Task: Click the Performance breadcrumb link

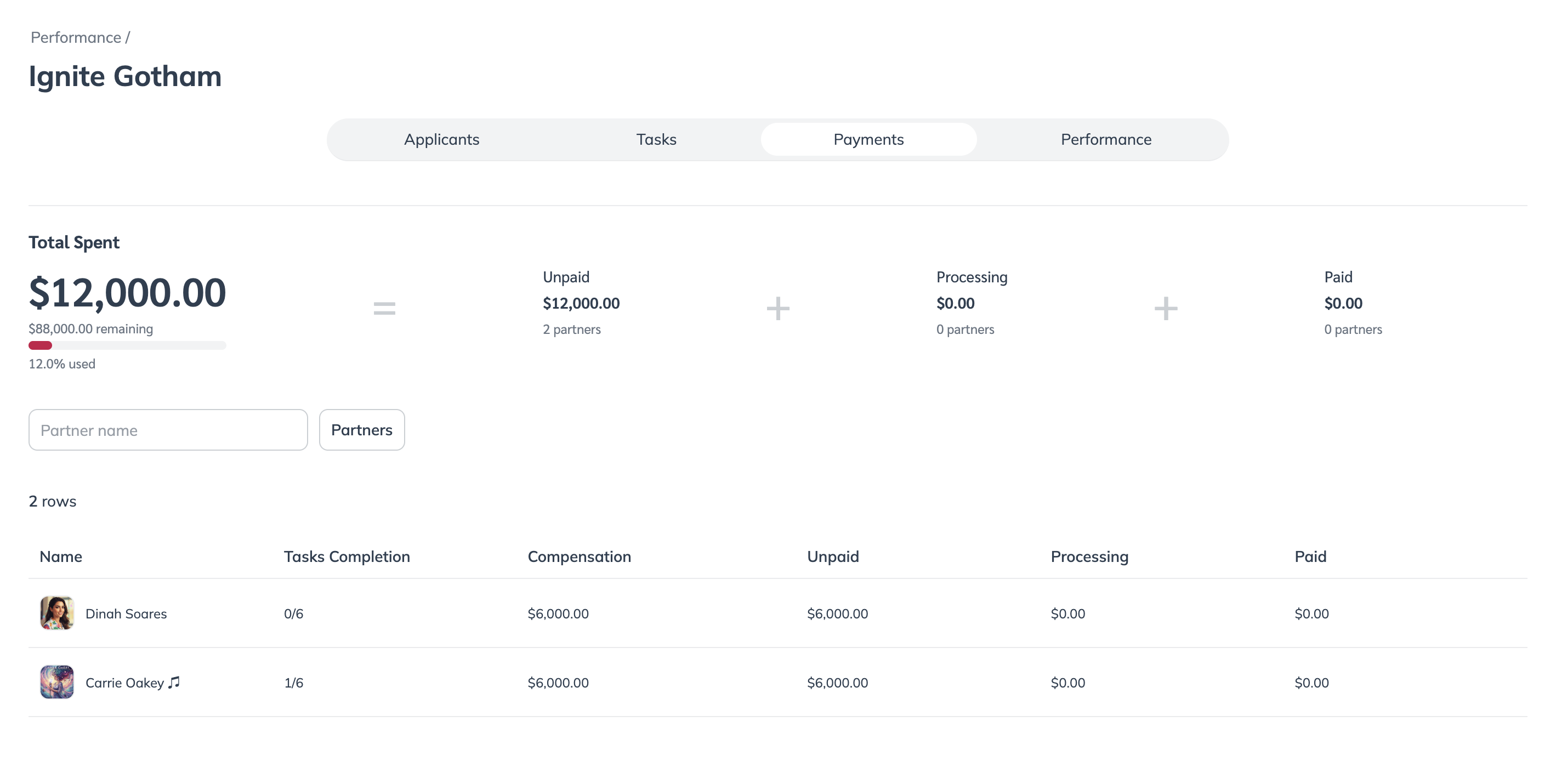Action: coord(76,37)
